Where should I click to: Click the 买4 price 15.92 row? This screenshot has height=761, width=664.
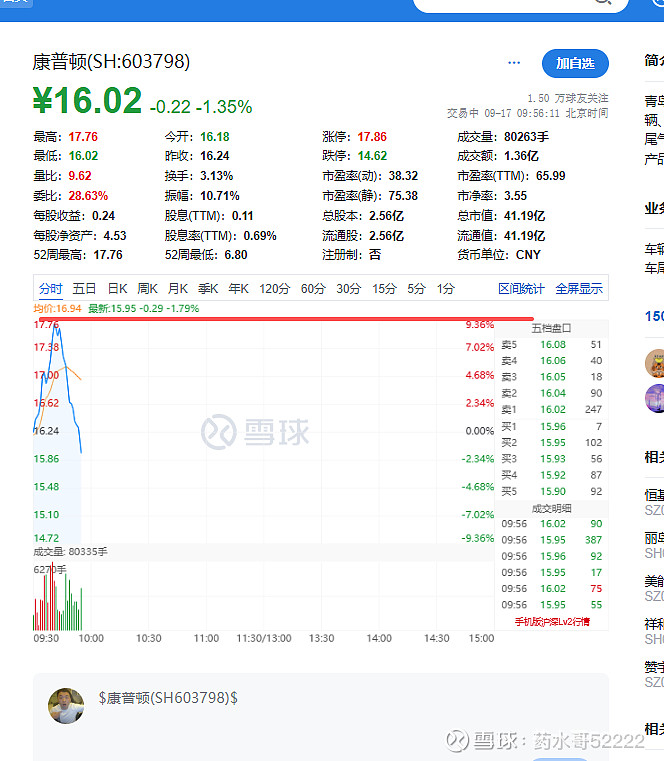click(x=551, y=475)
